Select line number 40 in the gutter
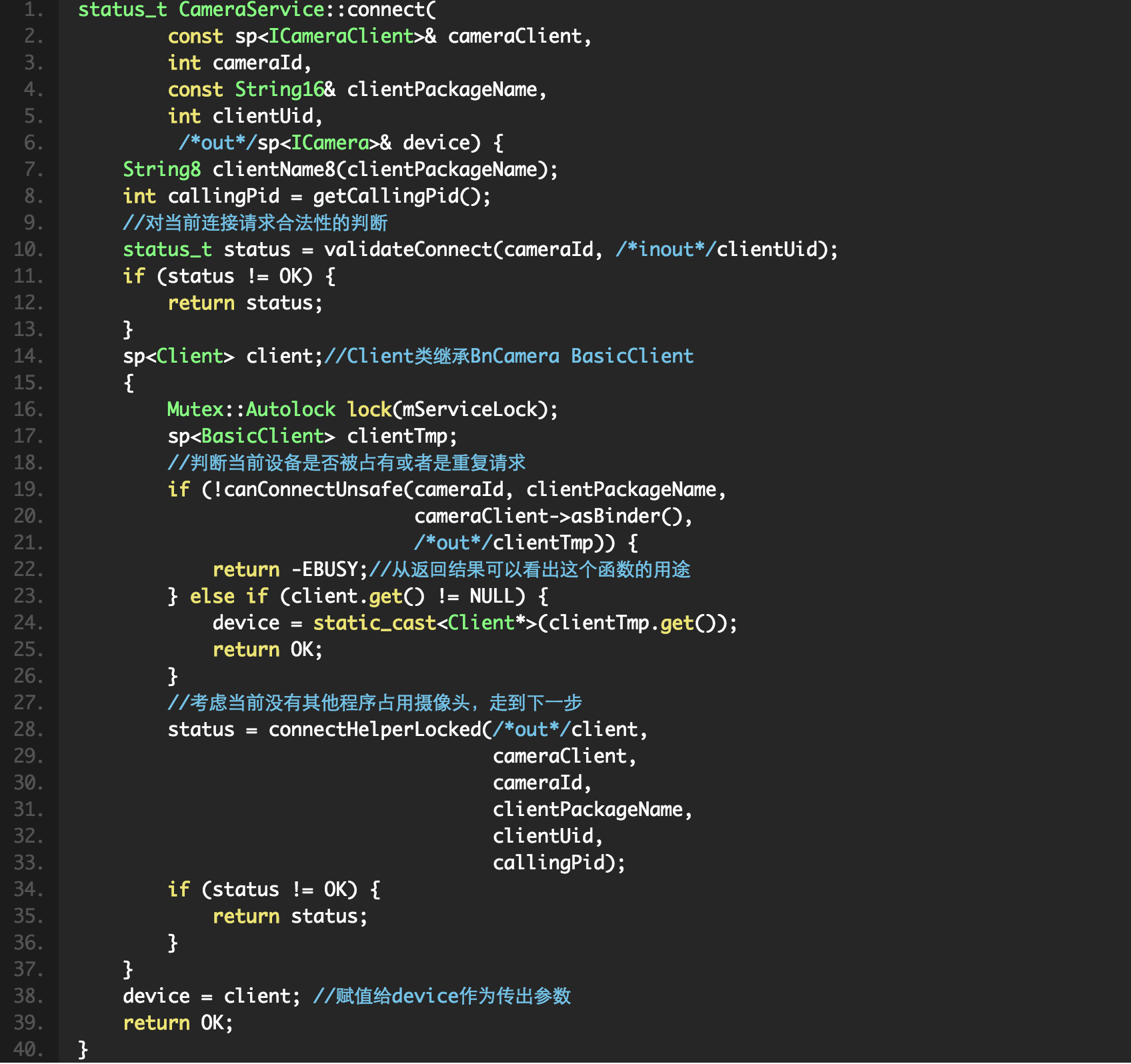 pos(29,1049)
